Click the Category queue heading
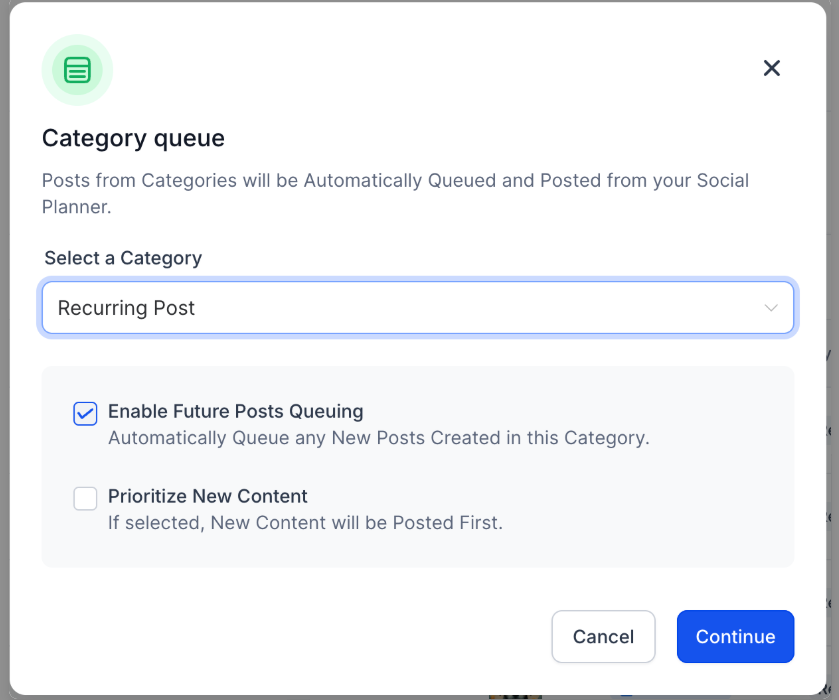 pyautogui.click(x=133, y=138)
